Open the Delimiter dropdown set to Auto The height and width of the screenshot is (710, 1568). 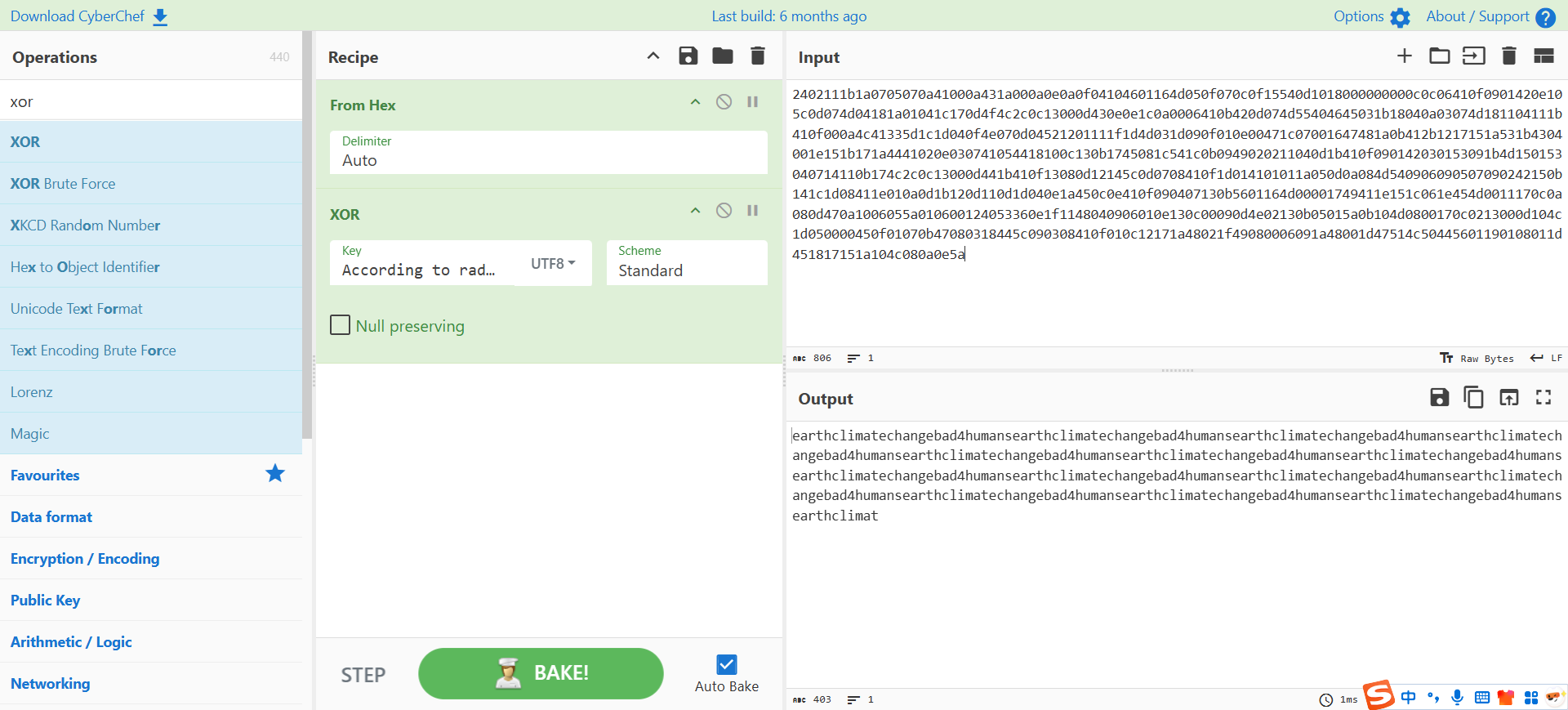point(549,152)
